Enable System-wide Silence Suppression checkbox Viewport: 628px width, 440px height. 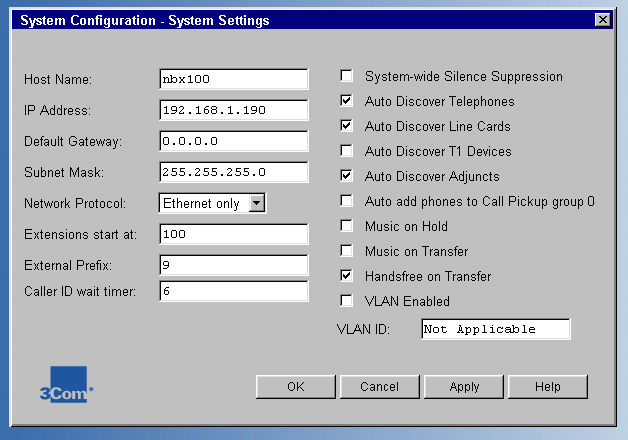pos(347,76)
